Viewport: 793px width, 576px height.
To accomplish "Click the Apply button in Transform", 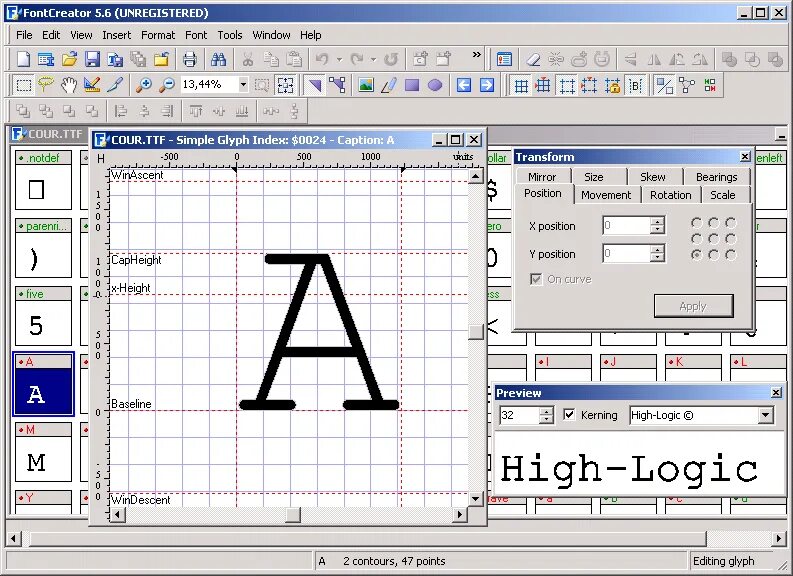I will click(x=693, y=306).
